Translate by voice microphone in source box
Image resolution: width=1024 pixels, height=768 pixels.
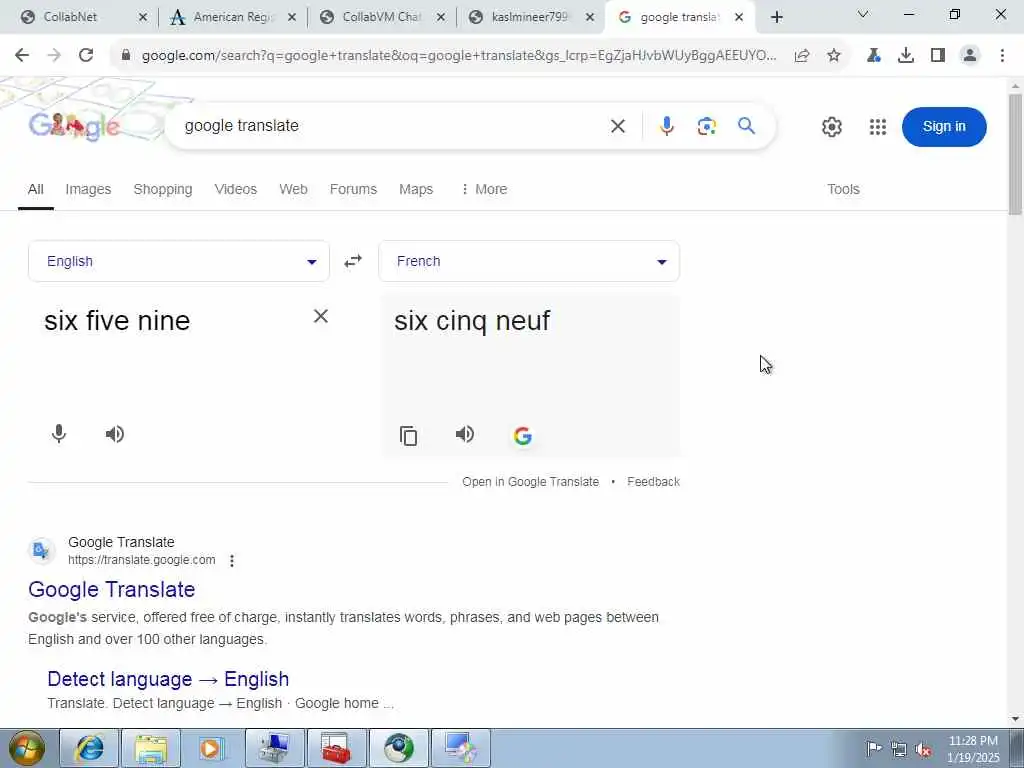tap(59, 434)
